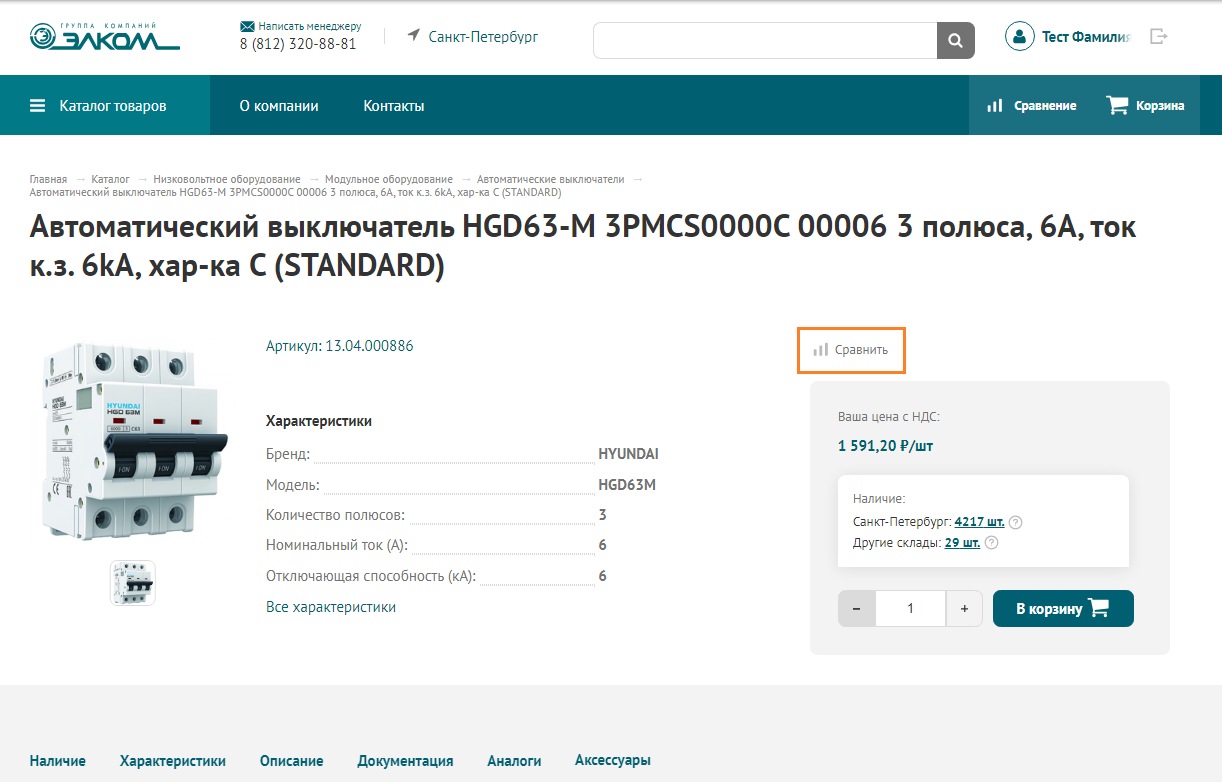Screen dimensions: 1222x782
Task: Increase quantity with the plus button
Action: point(964,608)
